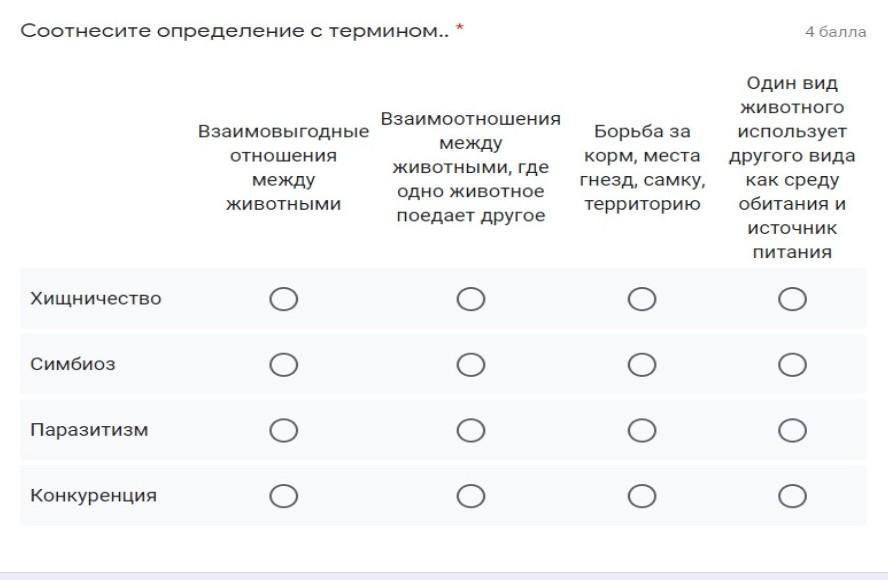Choose Борьба за корм for Паразитизм

[642, 431]
